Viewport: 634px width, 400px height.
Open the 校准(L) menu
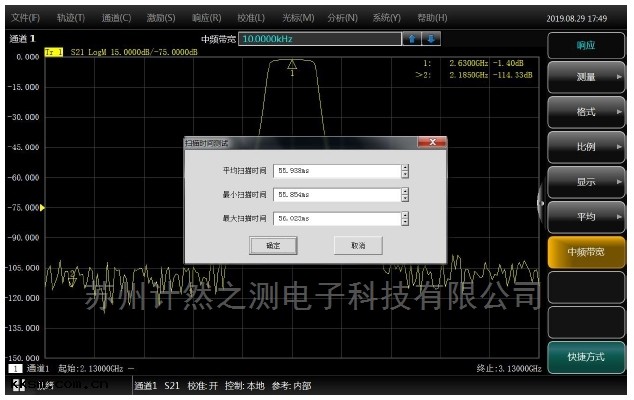(251, 18)
